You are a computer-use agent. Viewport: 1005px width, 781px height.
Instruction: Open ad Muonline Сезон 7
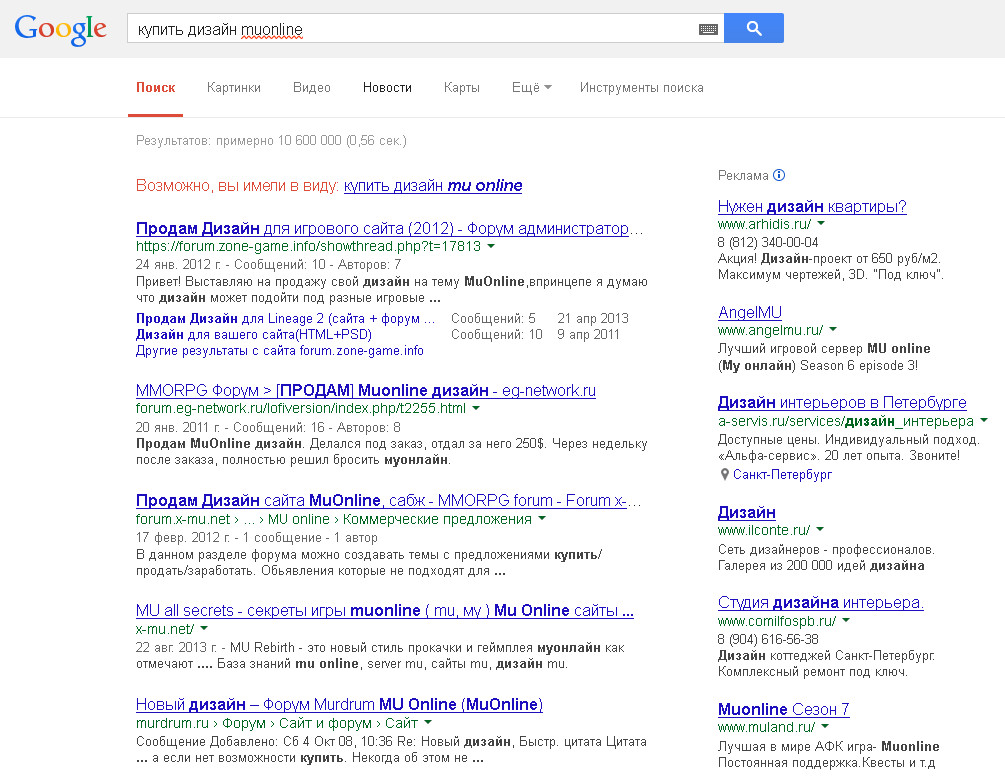(x=784, y=710)
